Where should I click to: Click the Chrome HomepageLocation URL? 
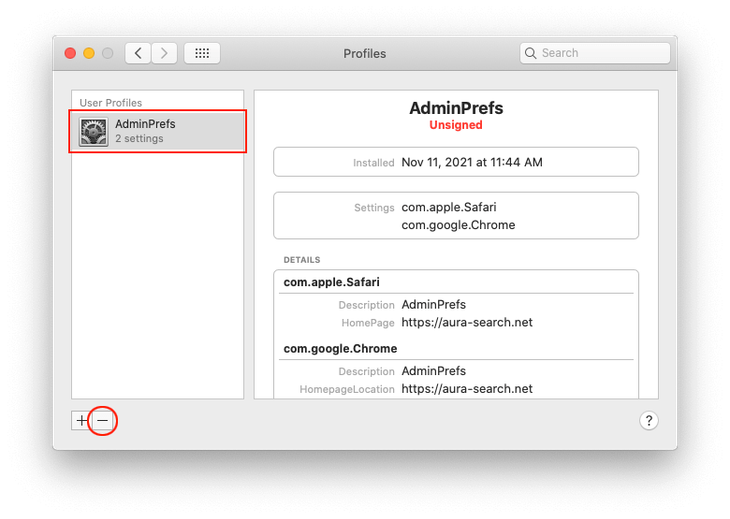467,388
